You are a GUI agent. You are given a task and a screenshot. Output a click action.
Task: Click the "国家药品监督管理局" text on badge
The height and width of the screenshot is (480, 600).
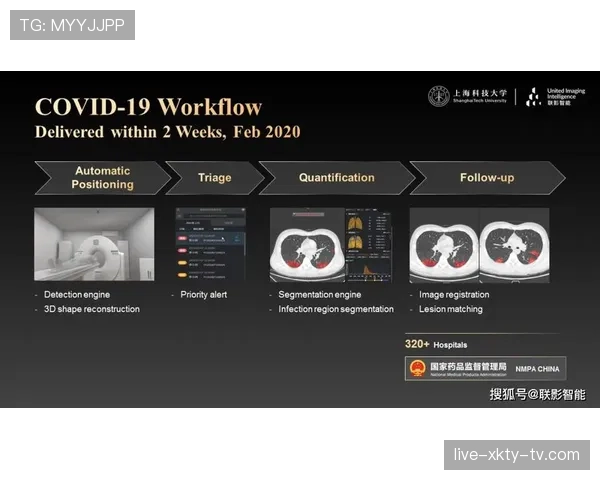pyautogui.click(x=468, y=366)
